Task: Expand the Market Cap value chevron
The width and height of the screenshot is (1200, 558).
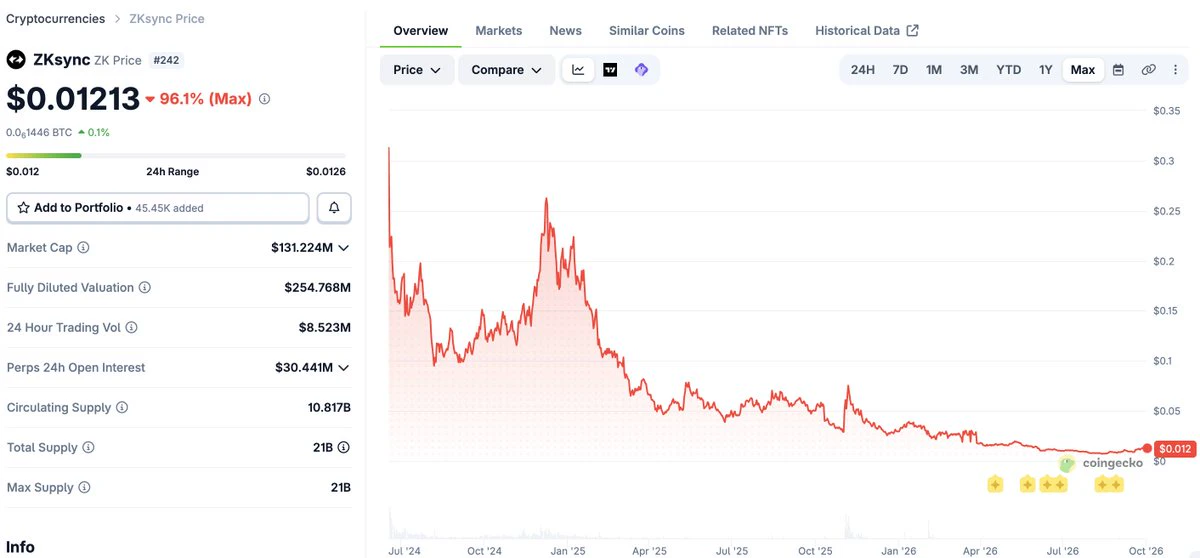Action: coord(343,247)
